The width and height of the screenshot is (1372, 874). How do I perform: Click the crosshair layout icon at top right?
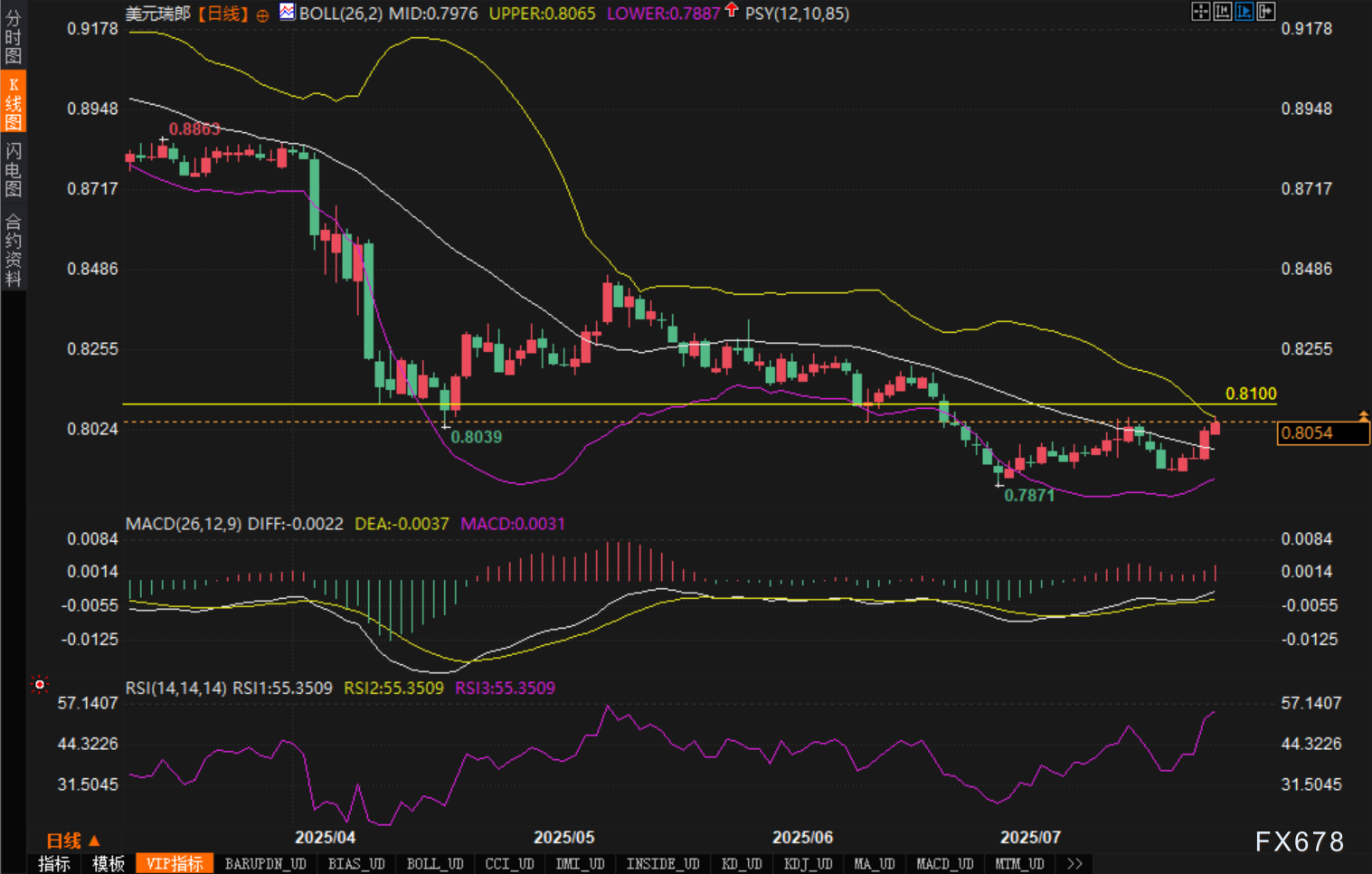(x=1200, y=12)
